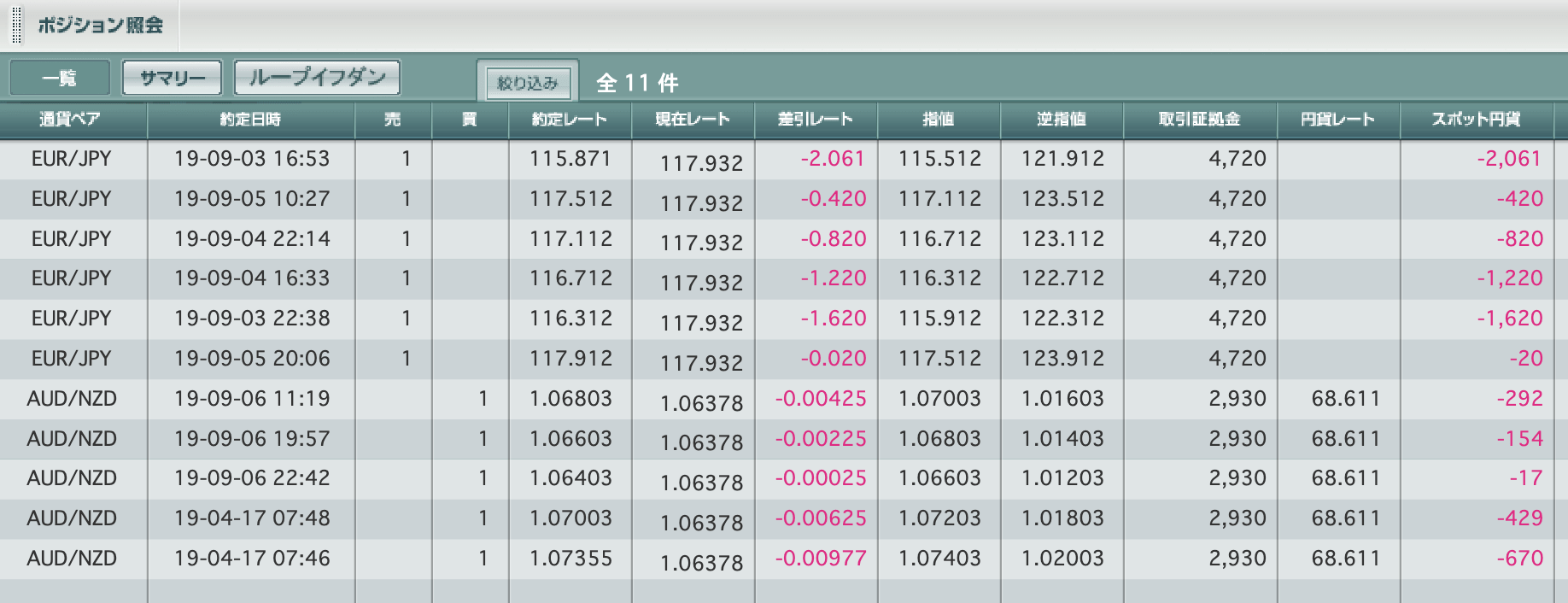Click 約定レート value 117.512

(570, 199)
